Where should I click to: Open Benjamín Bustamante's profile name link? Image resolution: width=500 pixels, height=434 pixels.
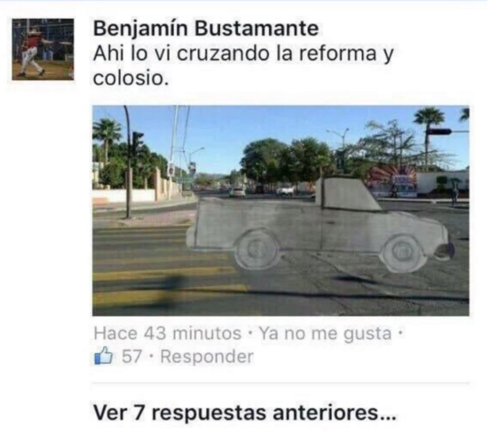coord(206,28)
